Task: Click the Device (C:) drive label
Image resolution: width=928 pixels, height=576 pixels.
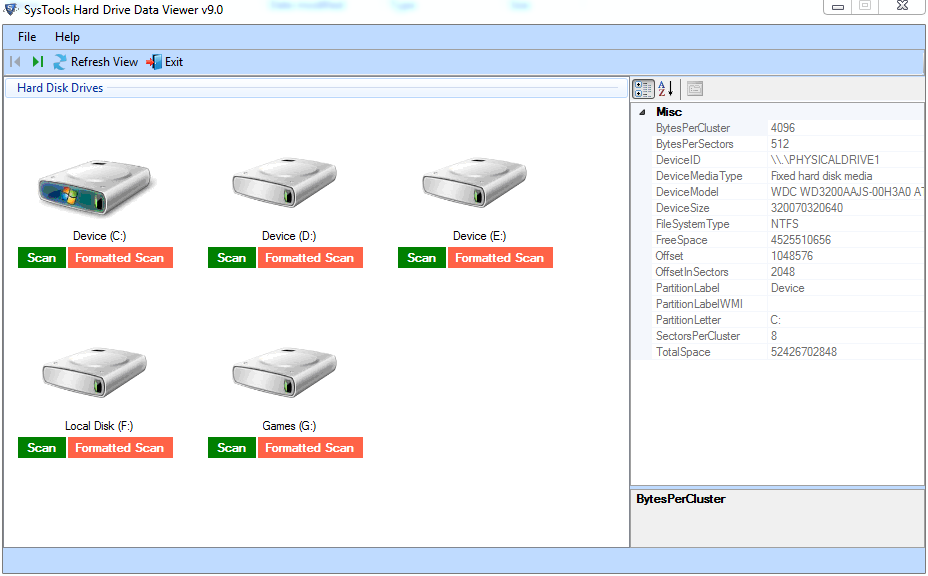Action: click(x=99, y=236)
